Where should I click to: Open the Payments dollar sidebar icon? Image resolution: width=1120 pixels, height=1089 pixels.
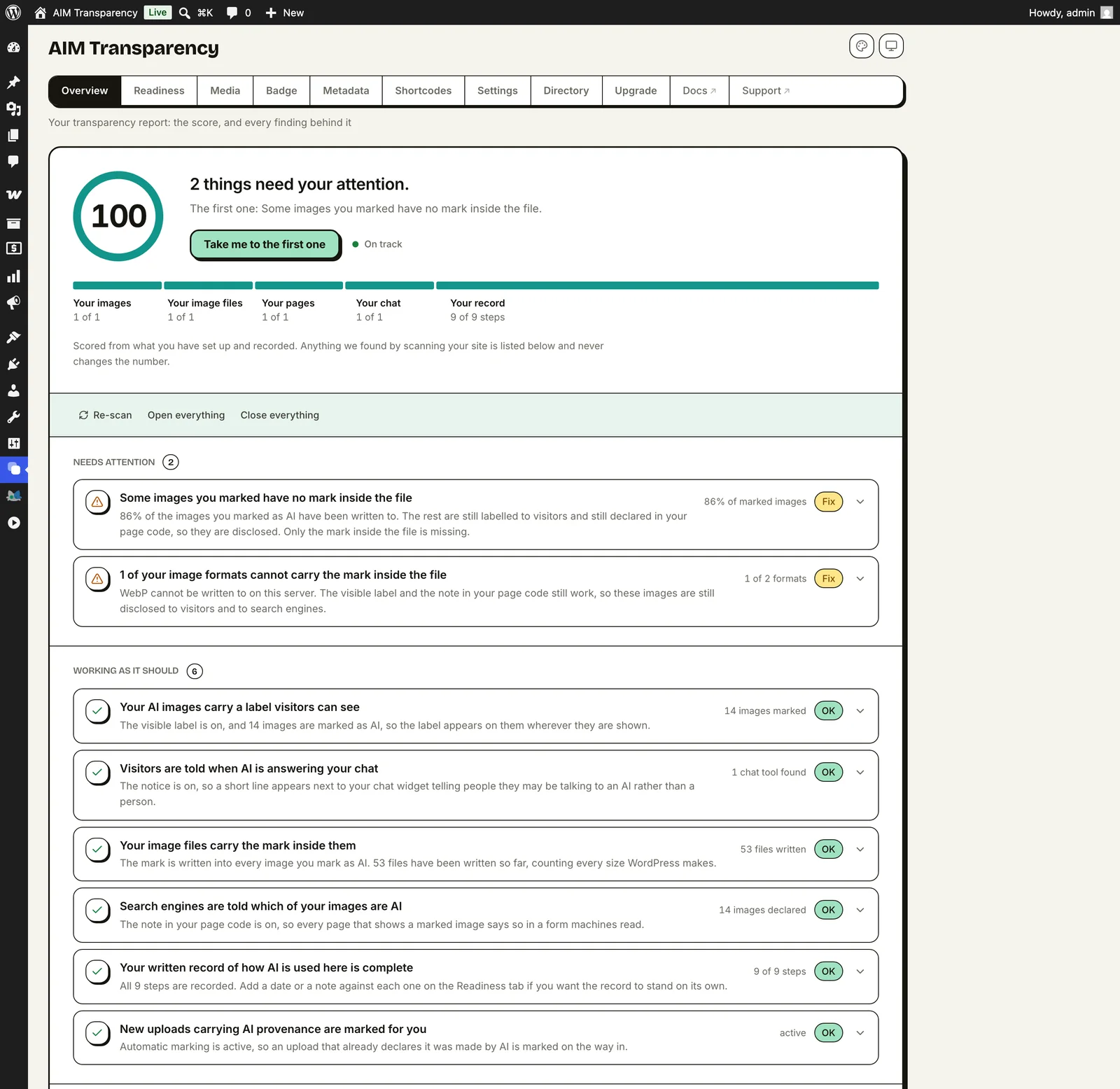pos(13,248)
